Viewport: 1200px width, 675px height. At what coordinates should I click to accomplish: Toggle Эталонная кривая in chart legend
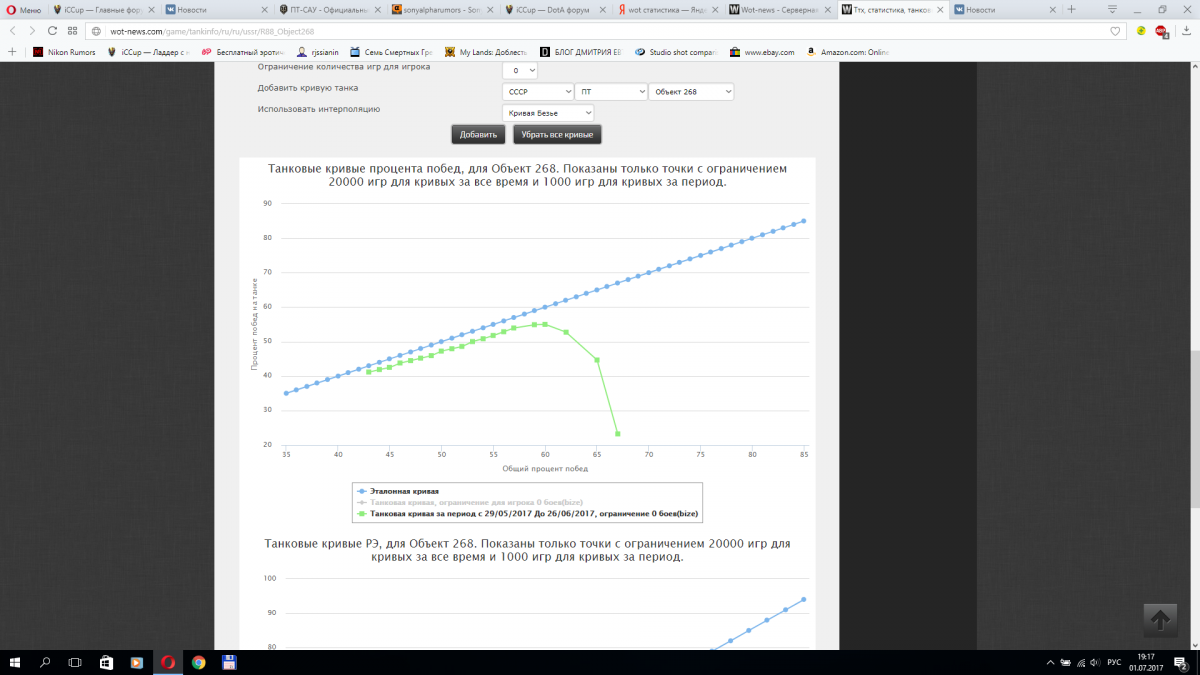399,491
